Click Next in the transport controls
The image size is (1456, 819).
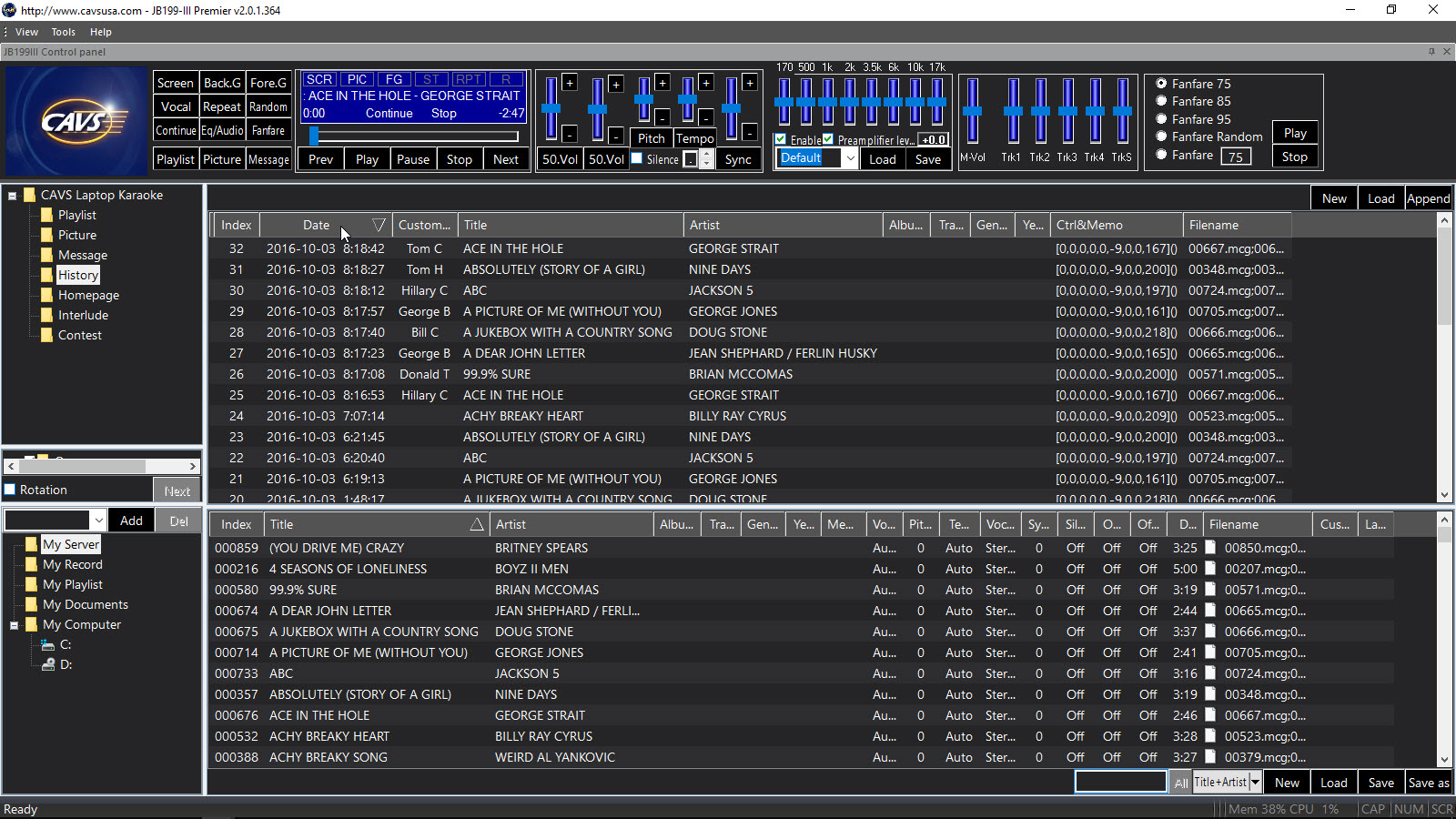[x=506, y=159]
